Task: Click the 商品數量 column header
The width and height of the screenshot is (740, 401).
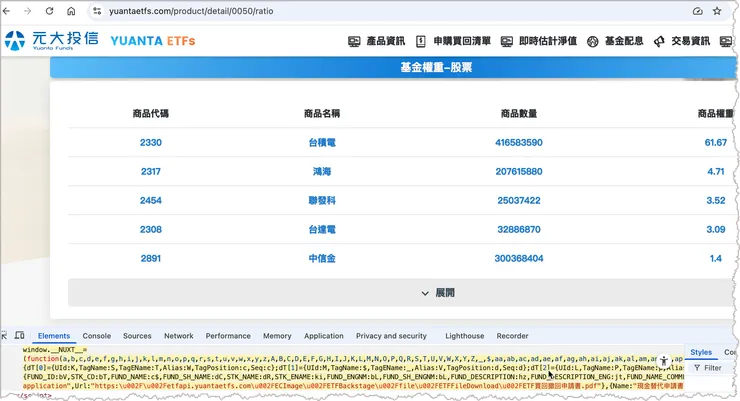Action: (519, 113)
